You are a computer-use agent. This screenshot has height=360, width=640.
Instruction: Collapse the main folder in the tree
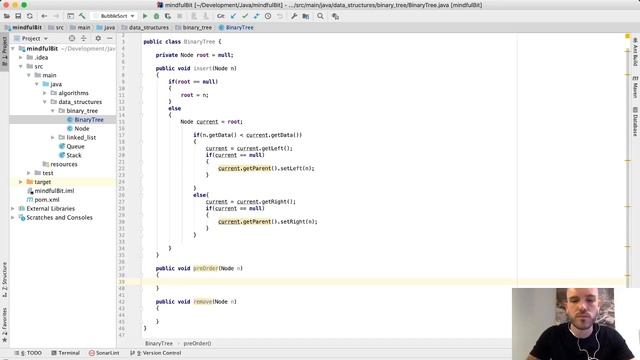point(29,75)
